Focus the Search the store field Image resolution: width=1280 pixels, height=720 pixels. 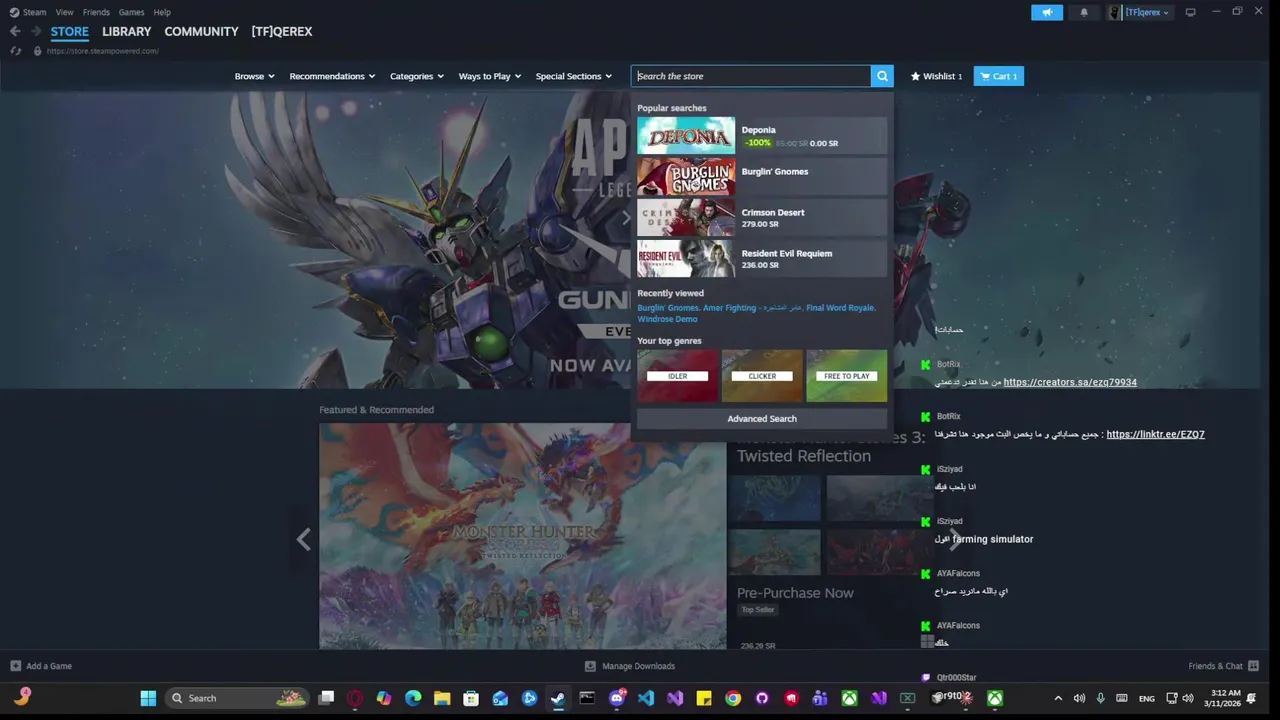(x=751, y=76)
